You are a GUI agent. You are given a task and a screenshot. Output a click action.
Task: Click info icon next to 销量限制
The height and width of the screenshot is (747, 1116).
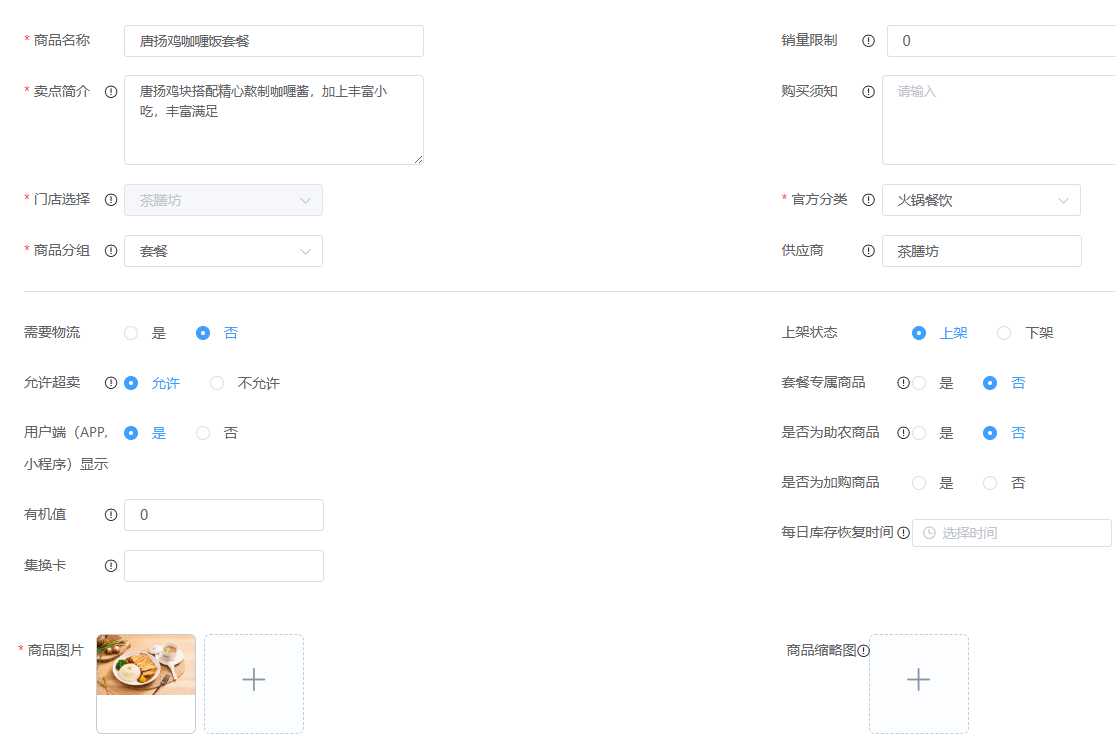[x=868, y=41]
